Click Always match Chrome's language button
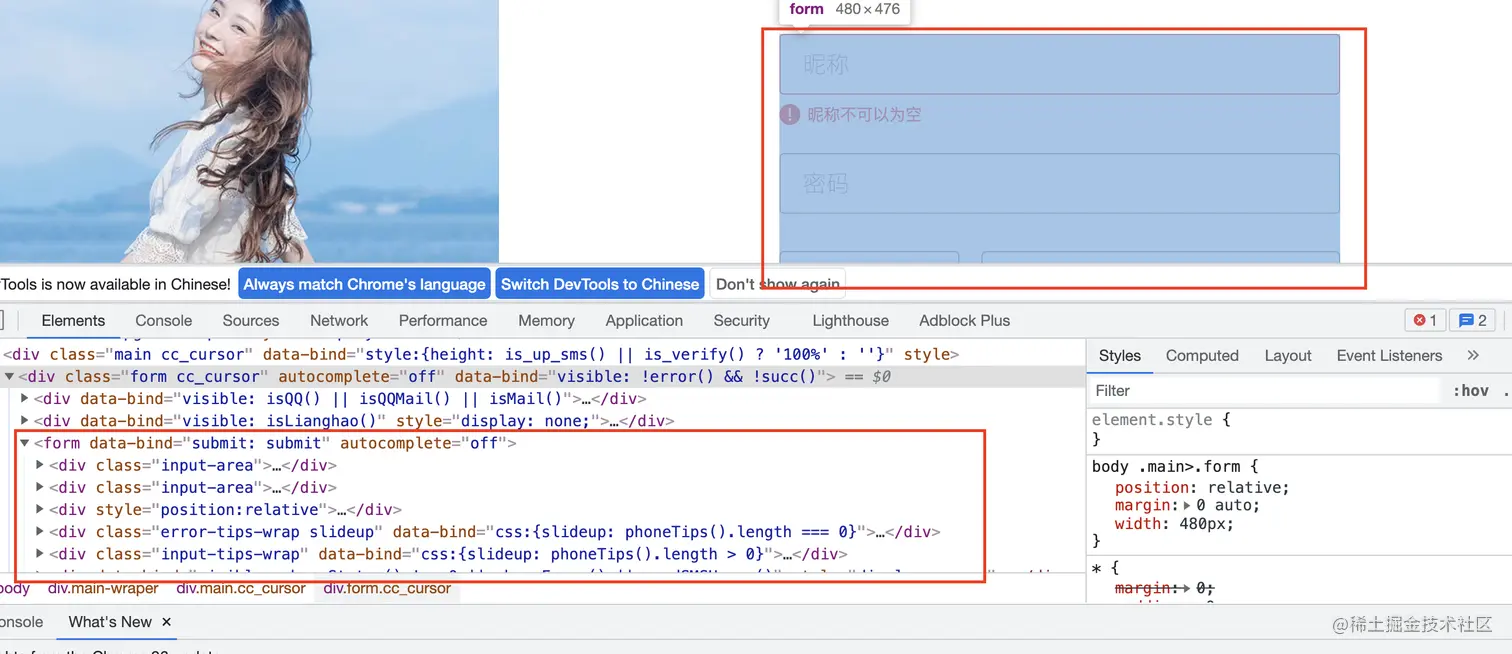This screenshot has width=1512, height=654. tap(364, 284)
